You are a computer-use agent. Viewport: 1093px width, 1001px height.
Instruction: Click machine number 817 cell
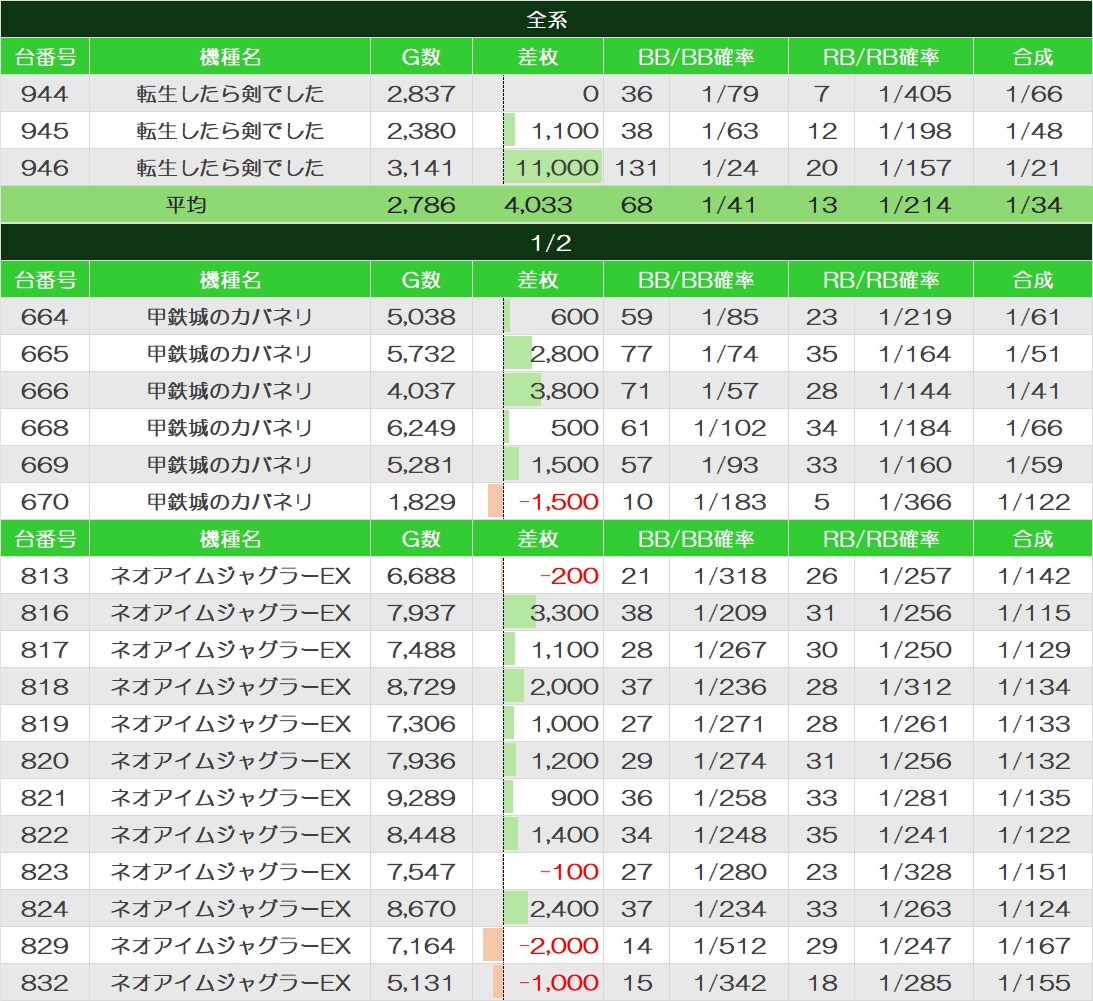[x=45, y=650]
